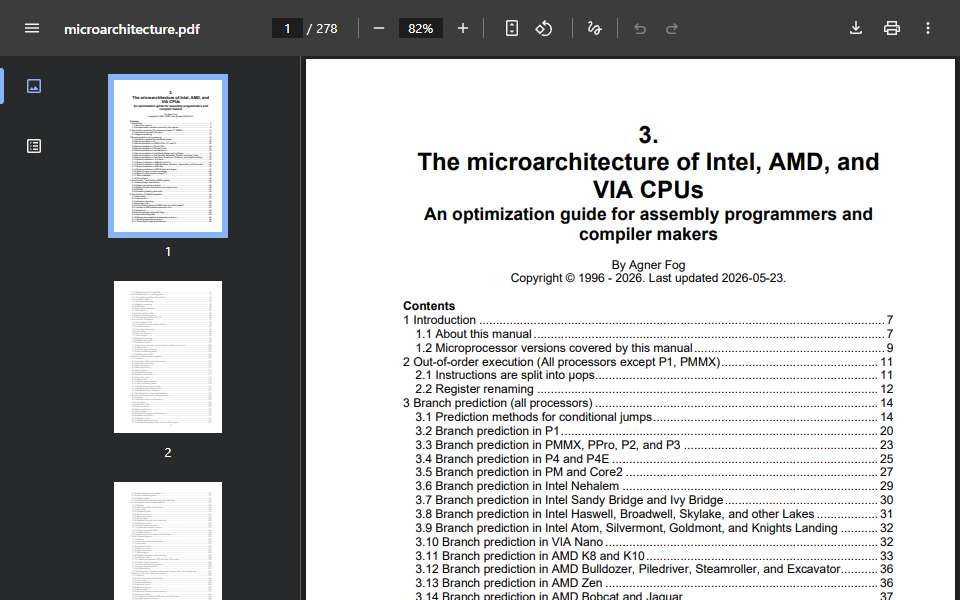Select page 2 thumbnail
This screenshot has width=960, height=600.
coord(168,357)
